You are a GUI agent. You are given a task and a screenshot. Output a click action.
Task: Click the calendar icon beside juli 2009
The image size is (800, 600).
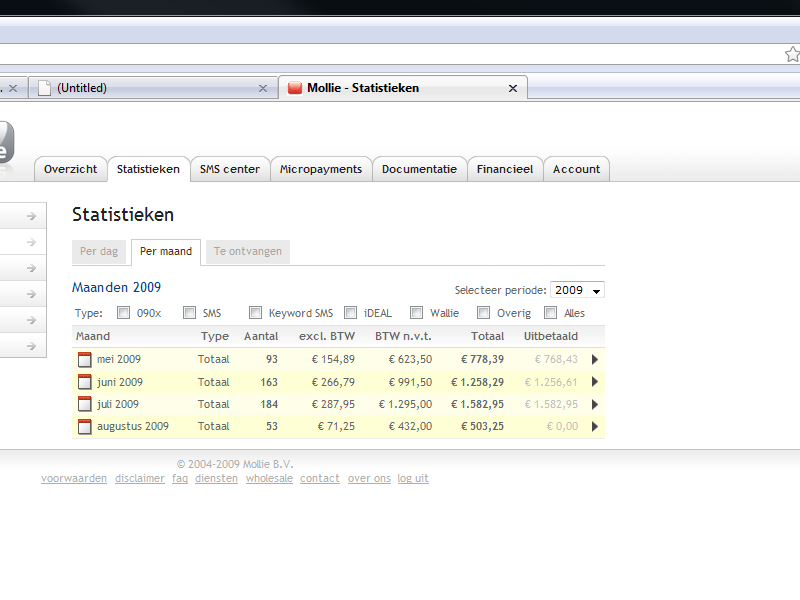click(85, 404)
